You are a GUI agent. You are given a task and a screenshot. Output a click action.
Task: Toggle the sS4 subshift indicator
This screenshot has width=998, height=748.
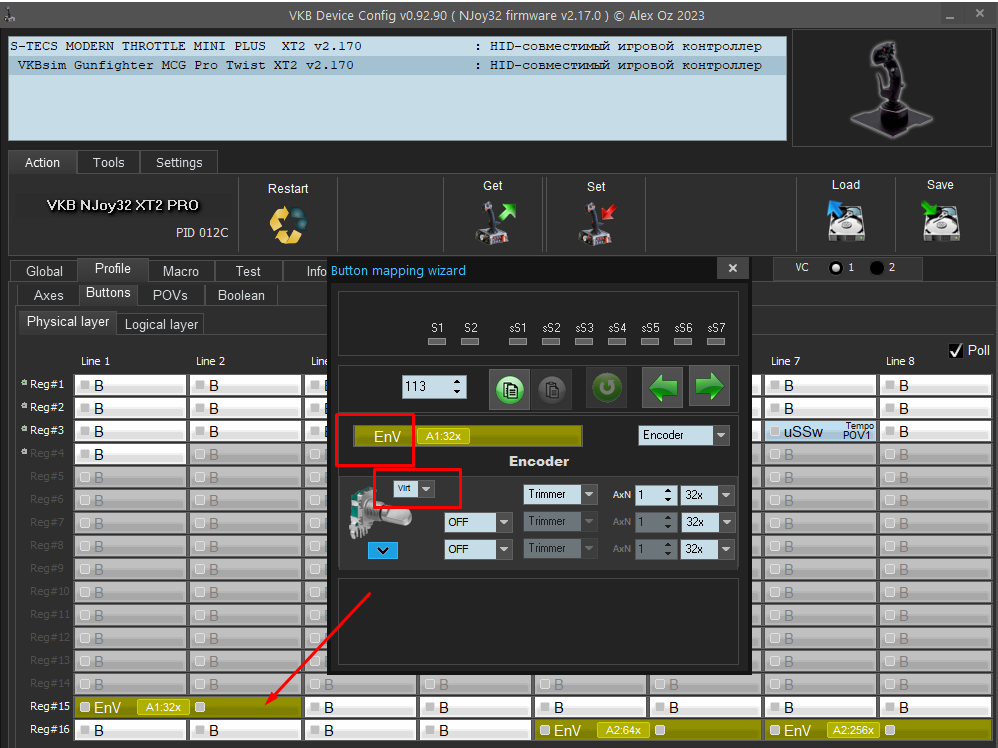pyautogui.click(x=617, y=341)
